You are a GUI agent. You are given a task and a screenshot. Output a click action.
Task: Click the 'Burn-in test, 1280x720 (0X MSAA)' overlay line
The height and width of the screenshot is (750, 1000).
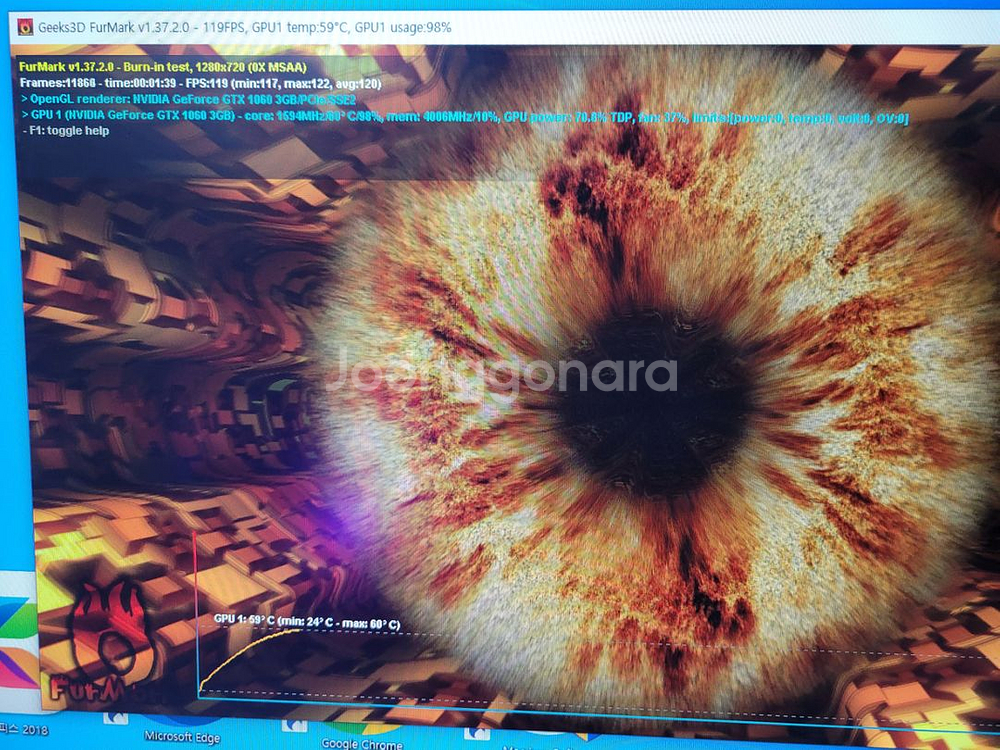click(163, 67)
